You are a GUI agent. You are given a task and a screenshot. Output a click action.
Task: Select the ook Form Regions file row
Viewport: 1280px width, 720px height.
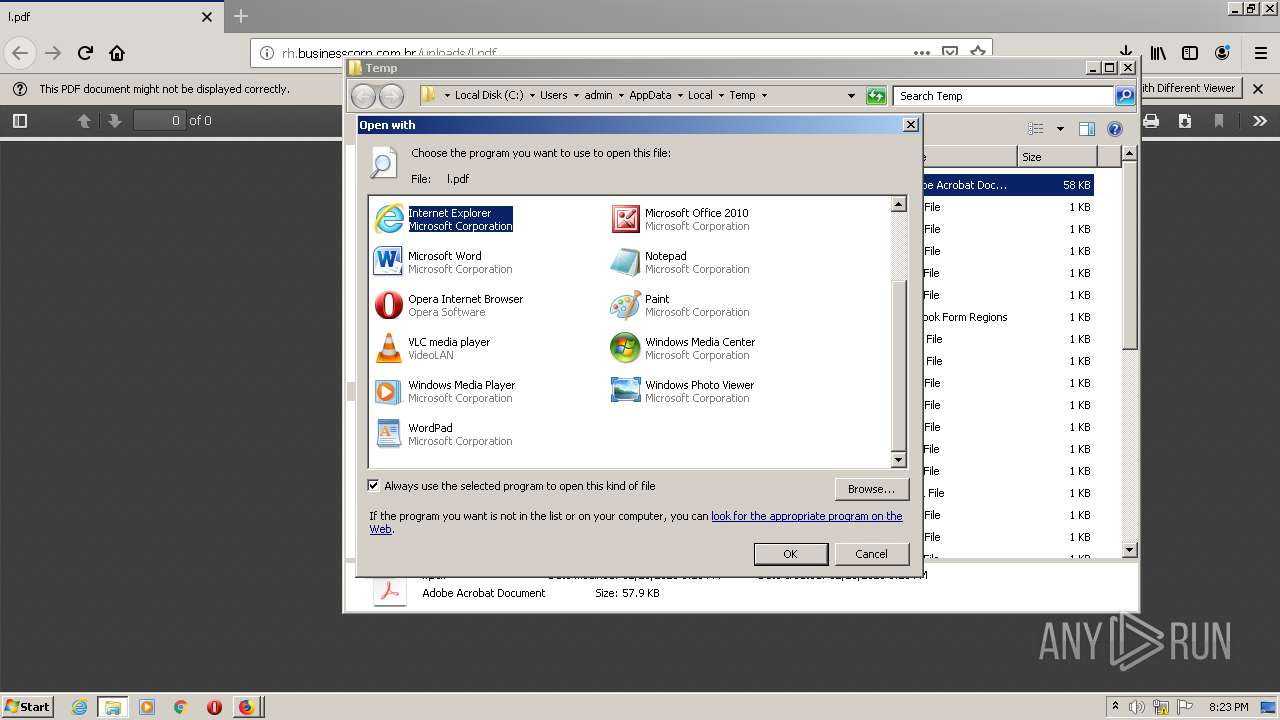point(1007,317)
